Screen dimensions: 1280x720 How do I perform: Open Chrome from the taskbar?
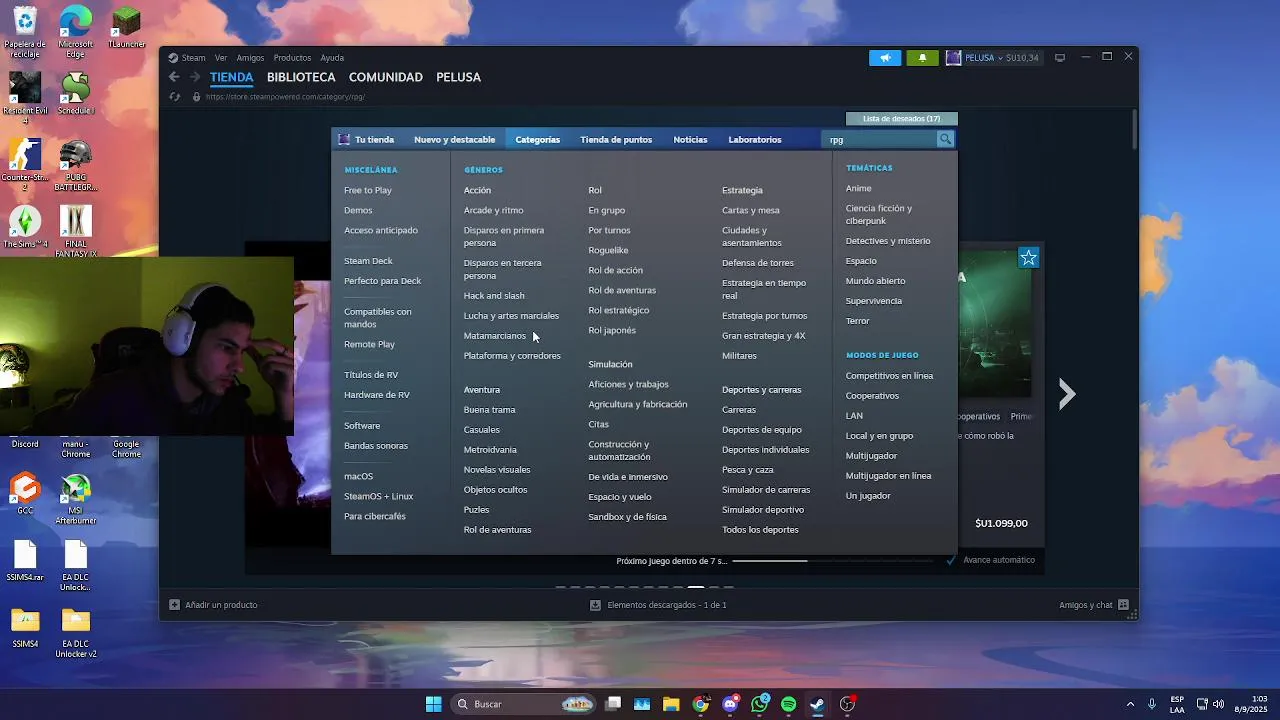pos(700,704)
